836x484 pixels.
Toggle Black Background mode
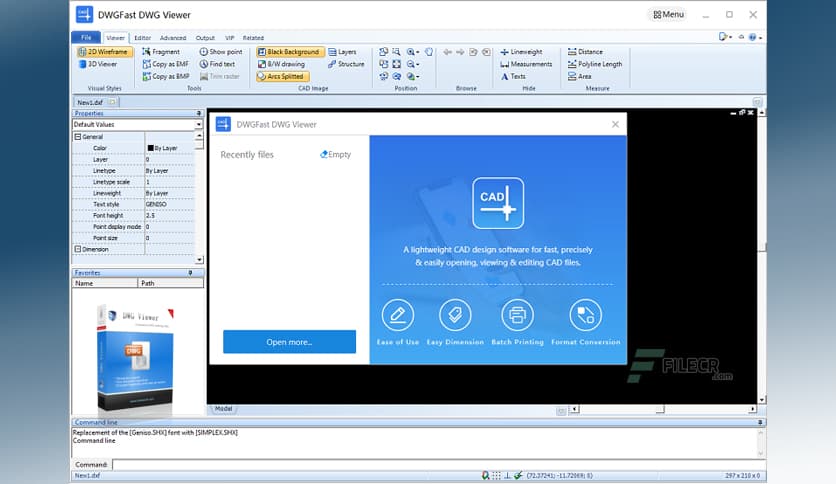[290, 52]
